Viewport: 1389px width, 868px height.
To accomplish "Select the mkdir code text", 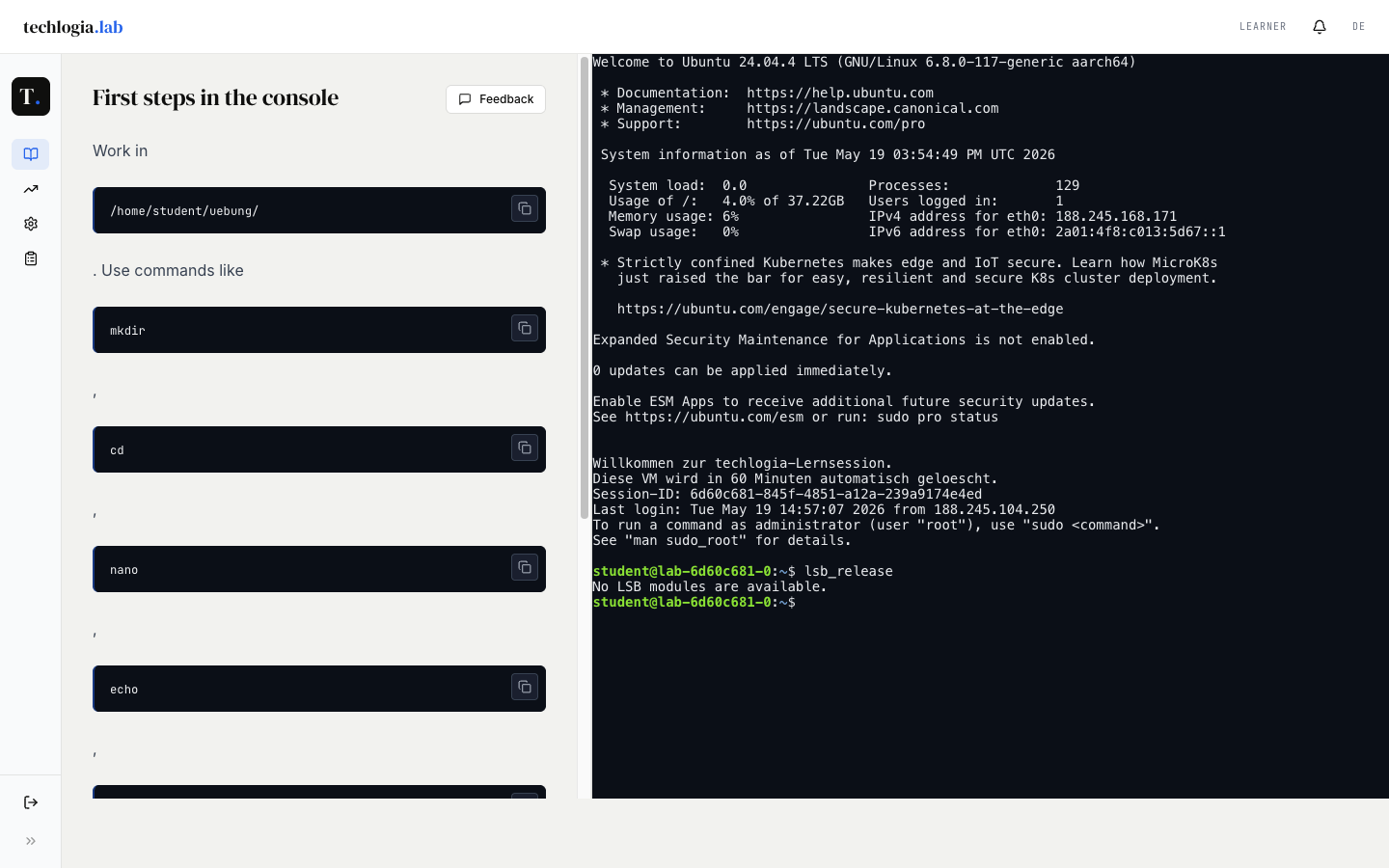I will pos(127,330).
